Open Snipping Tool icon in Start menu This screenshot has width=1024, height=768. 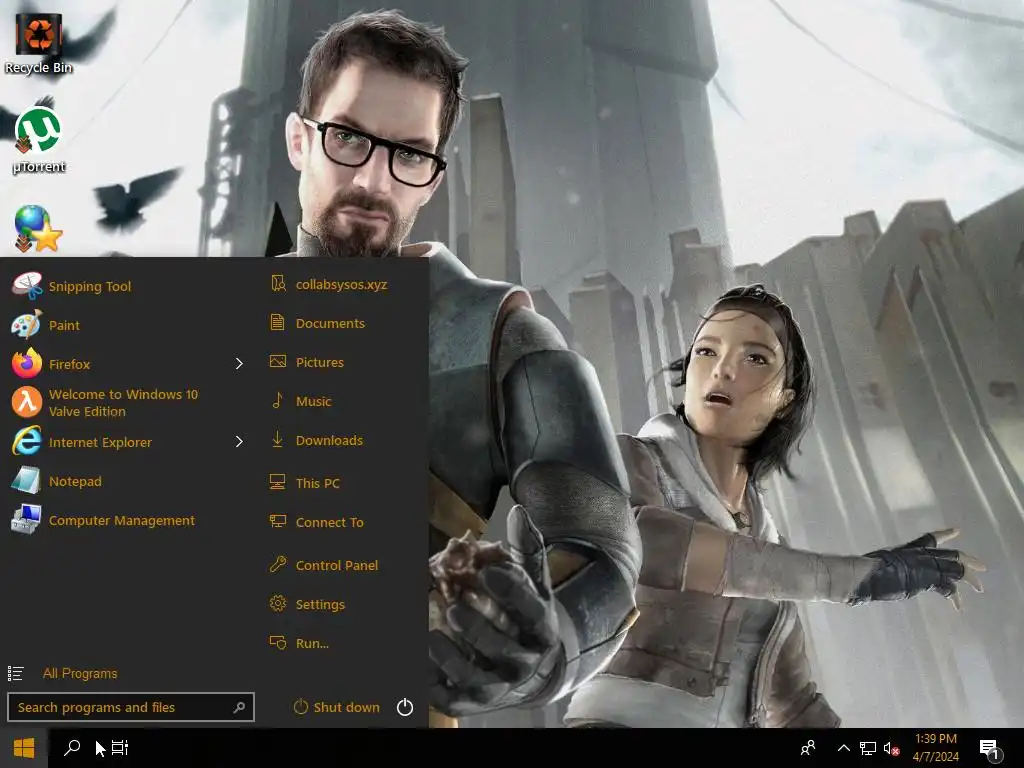(27, 286)
